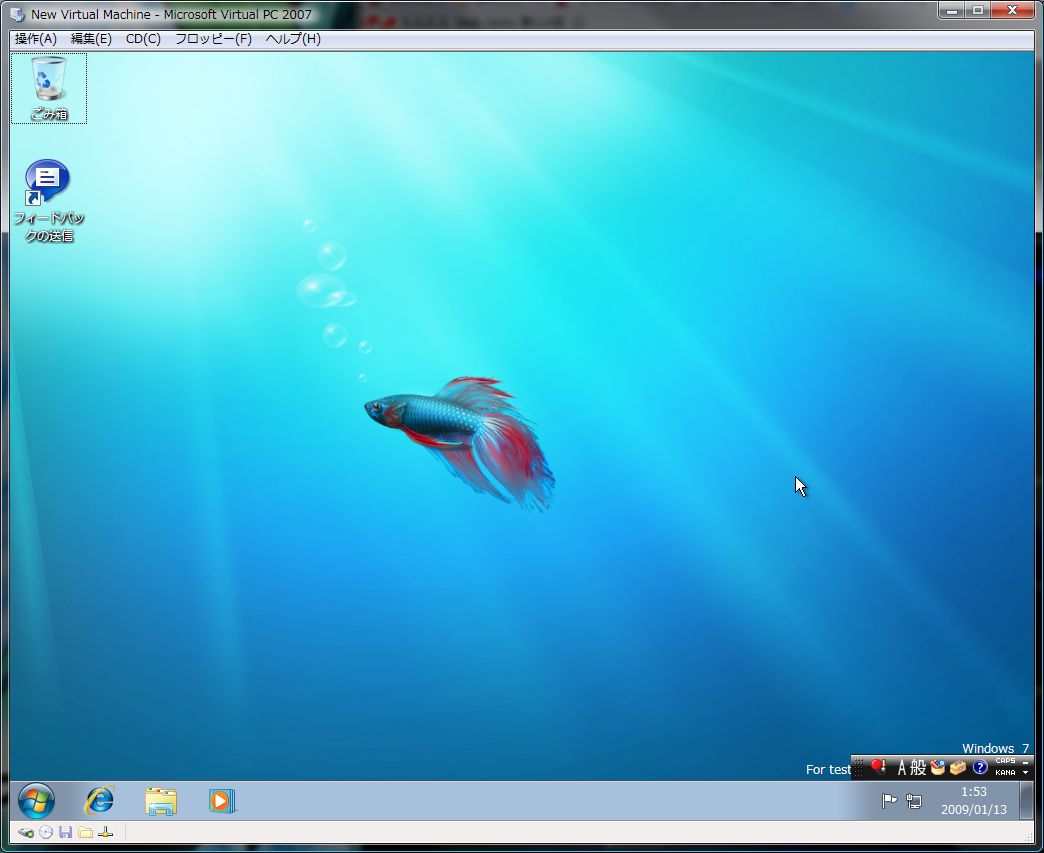This screenshot has height=853, width=1044.
Task: Click the red IME language bar icon
Action: (878, 768)
